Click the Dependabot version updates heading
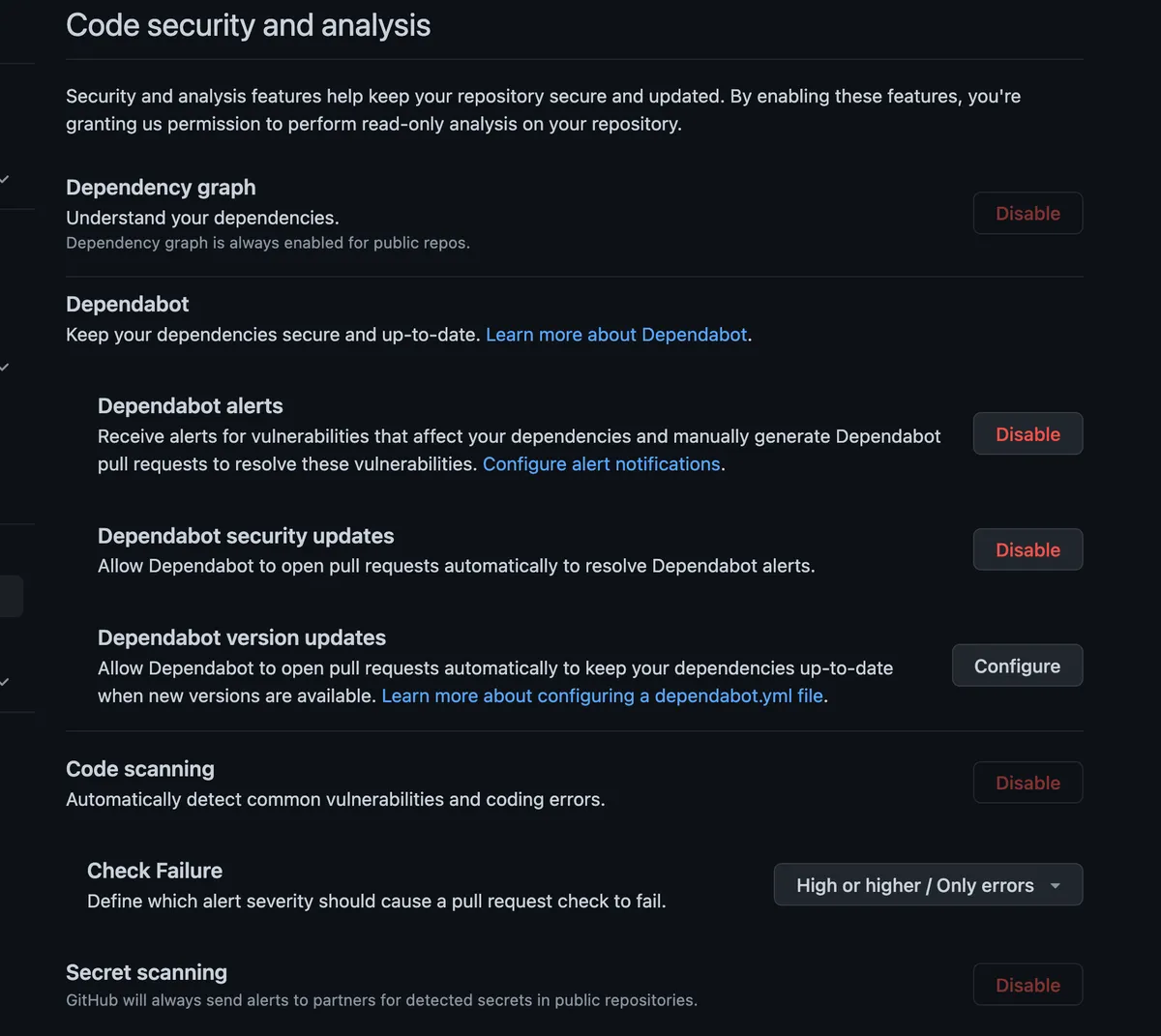 pyautogui.click(x=241, y=637)
